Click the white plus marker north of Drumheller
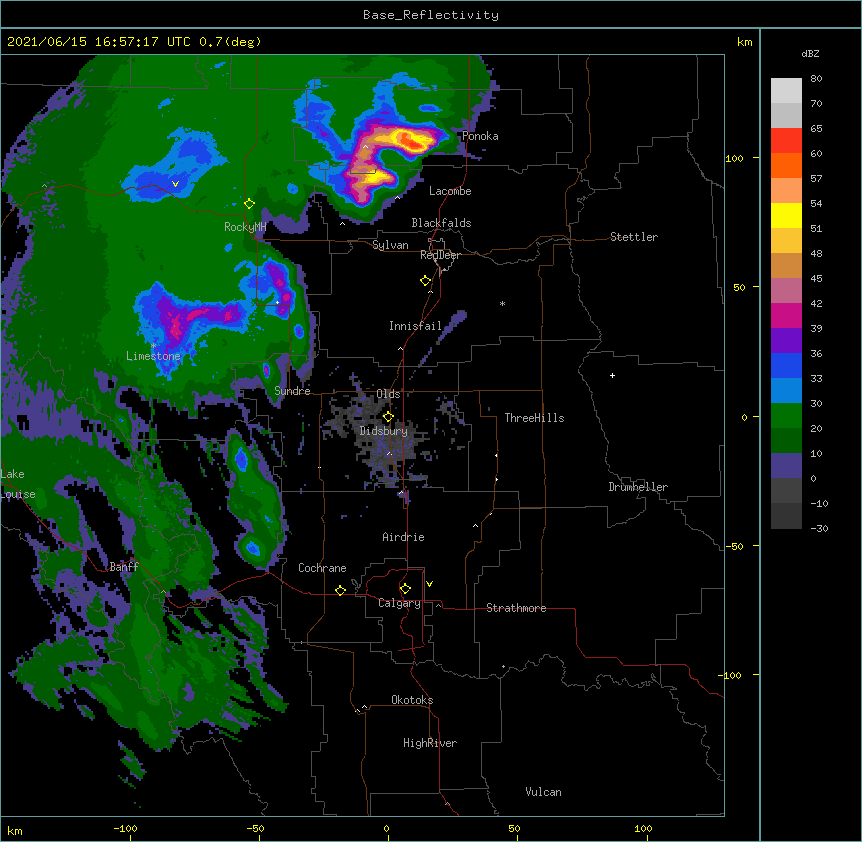 pyautogui.click(x=612, y=375)
